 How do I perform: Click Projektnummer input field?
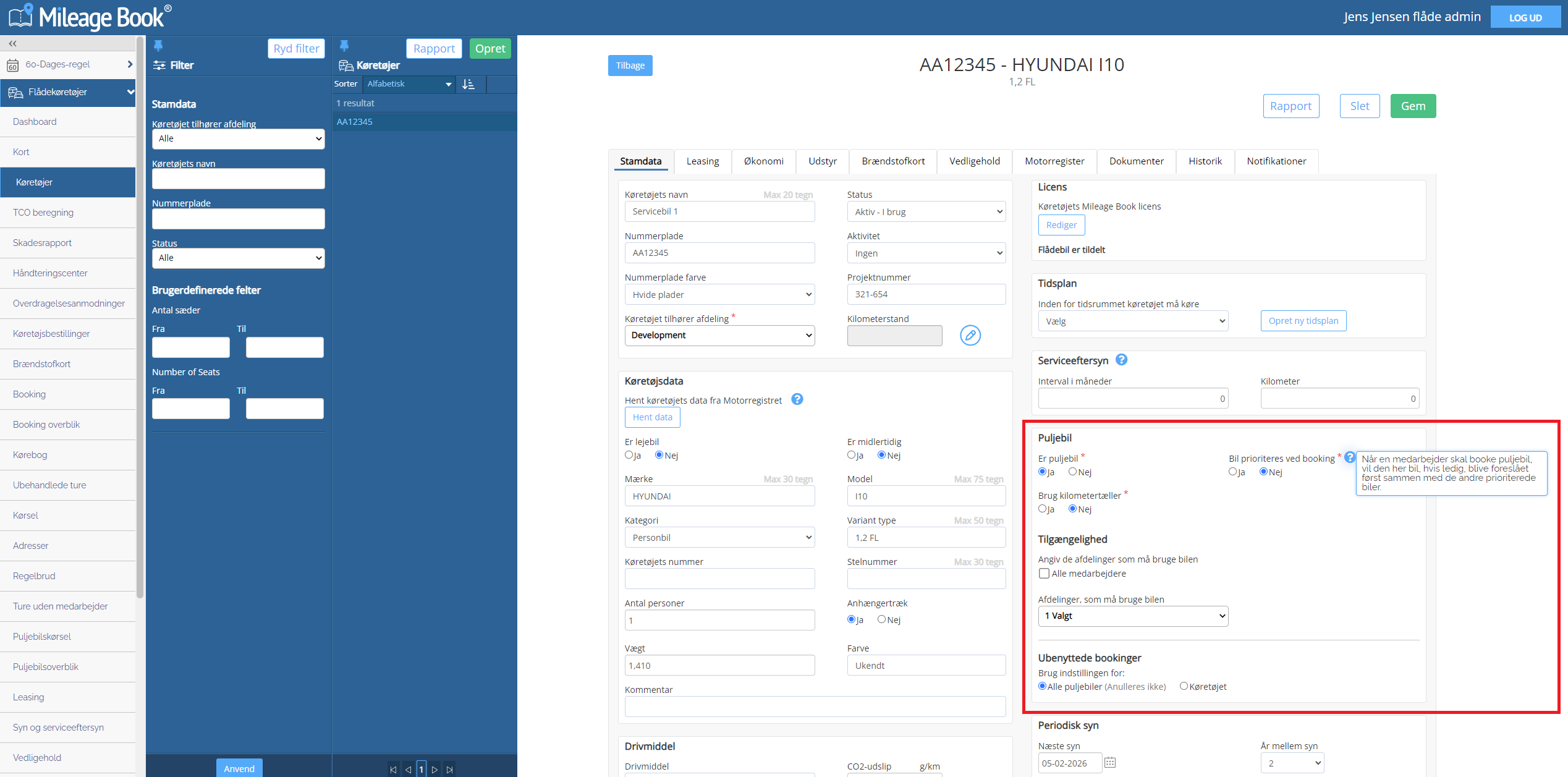click(x=926, y=294)
